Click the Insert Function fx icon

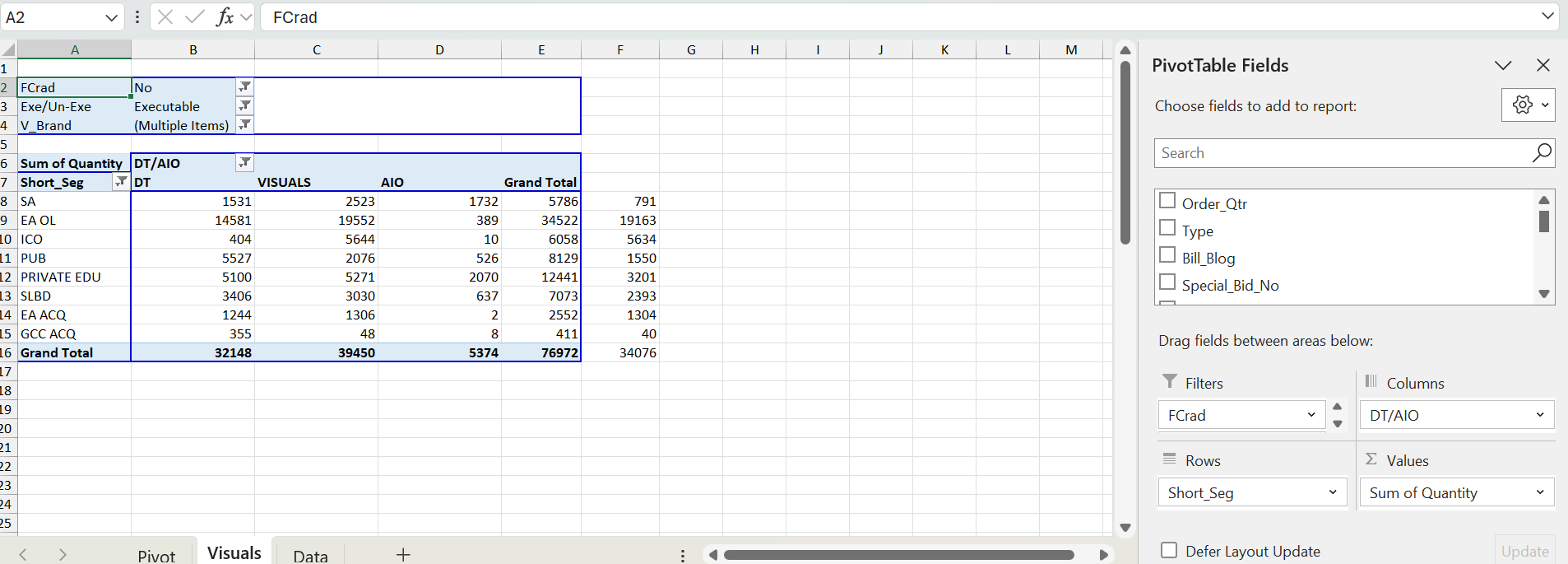[x=225, y=17]
